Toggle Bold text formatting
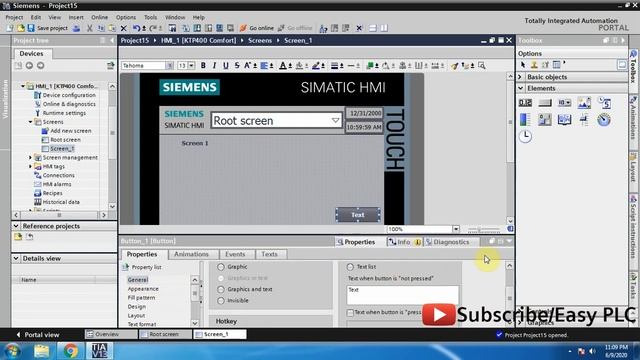The width and height of the screenshot is (640, 360). coord(203,65)
